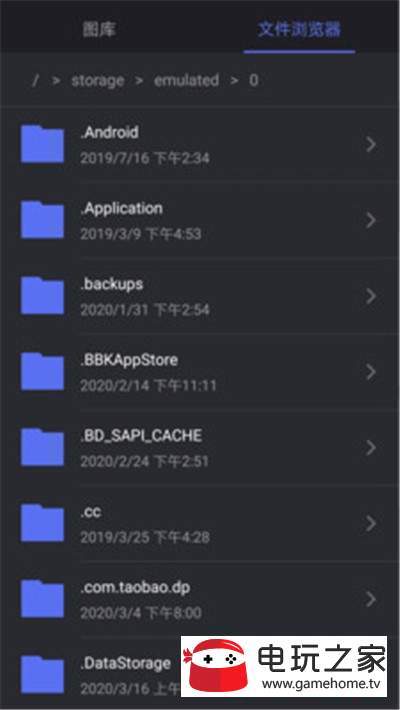Navigate to root slash in breadcrumb
The width and height of the screenshot is (400, 710).
coord(35,81)
